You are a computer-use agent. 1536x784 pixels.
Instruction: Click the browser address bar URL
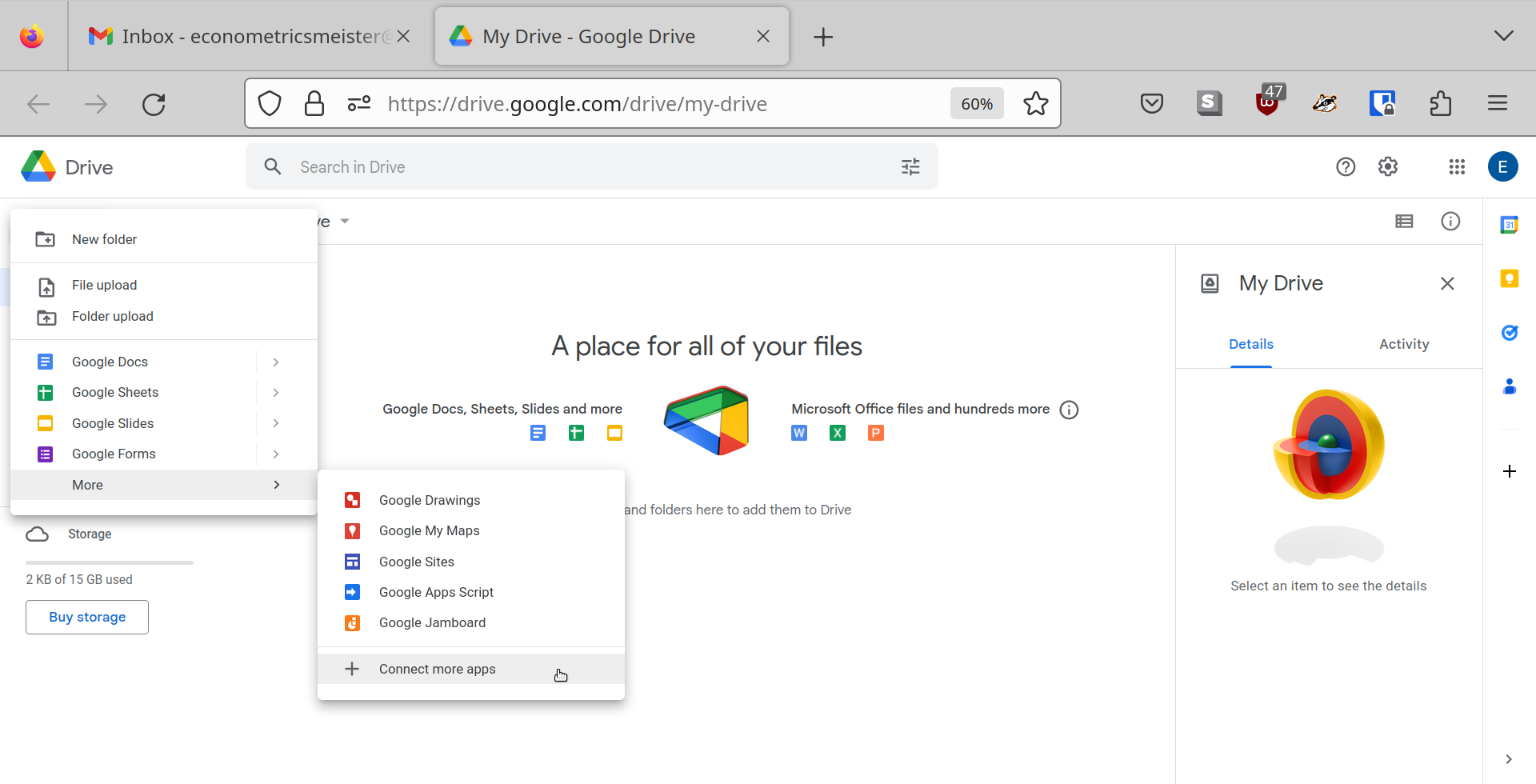click(578, 104)
